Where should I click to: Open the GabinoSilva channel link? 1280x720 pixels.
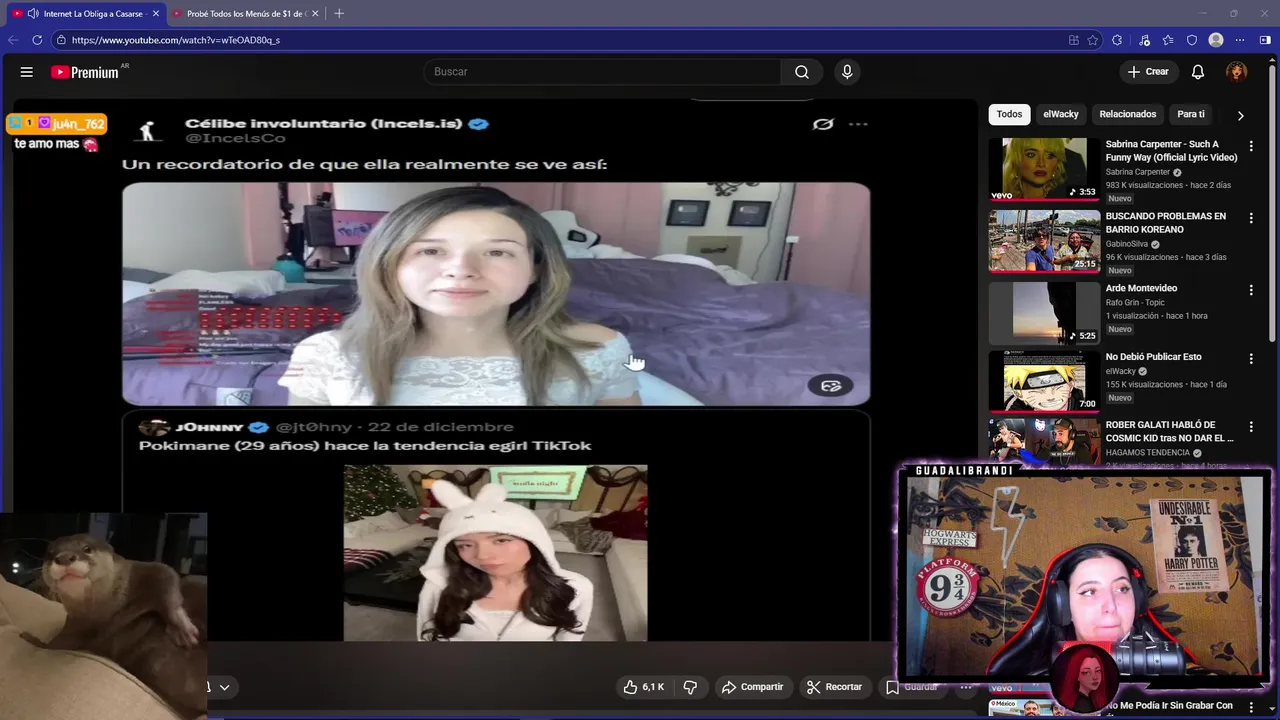1127,244
